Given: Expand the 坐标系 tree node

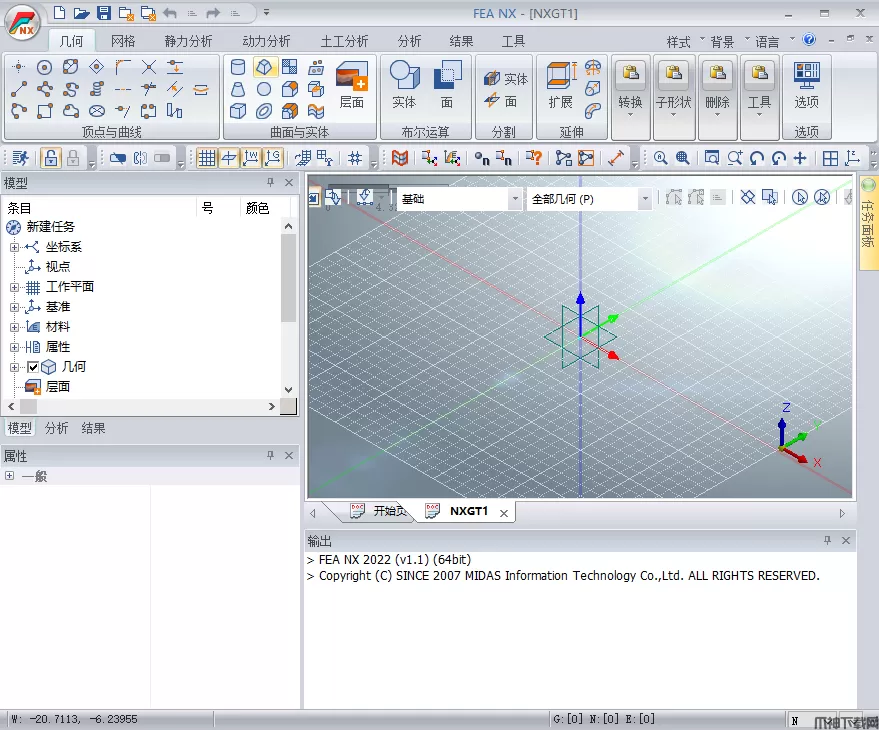Looking at the screenshot, I should pos(14,247).
